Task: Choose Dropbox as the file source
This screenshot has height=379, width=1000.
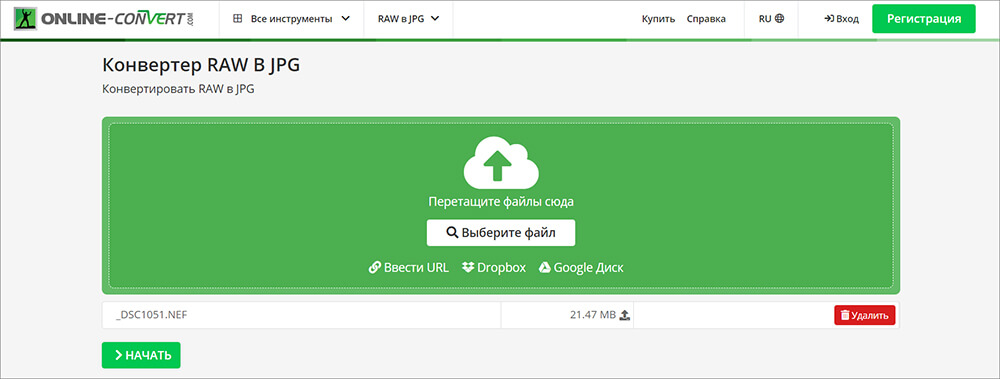Action: pos(494,267)
